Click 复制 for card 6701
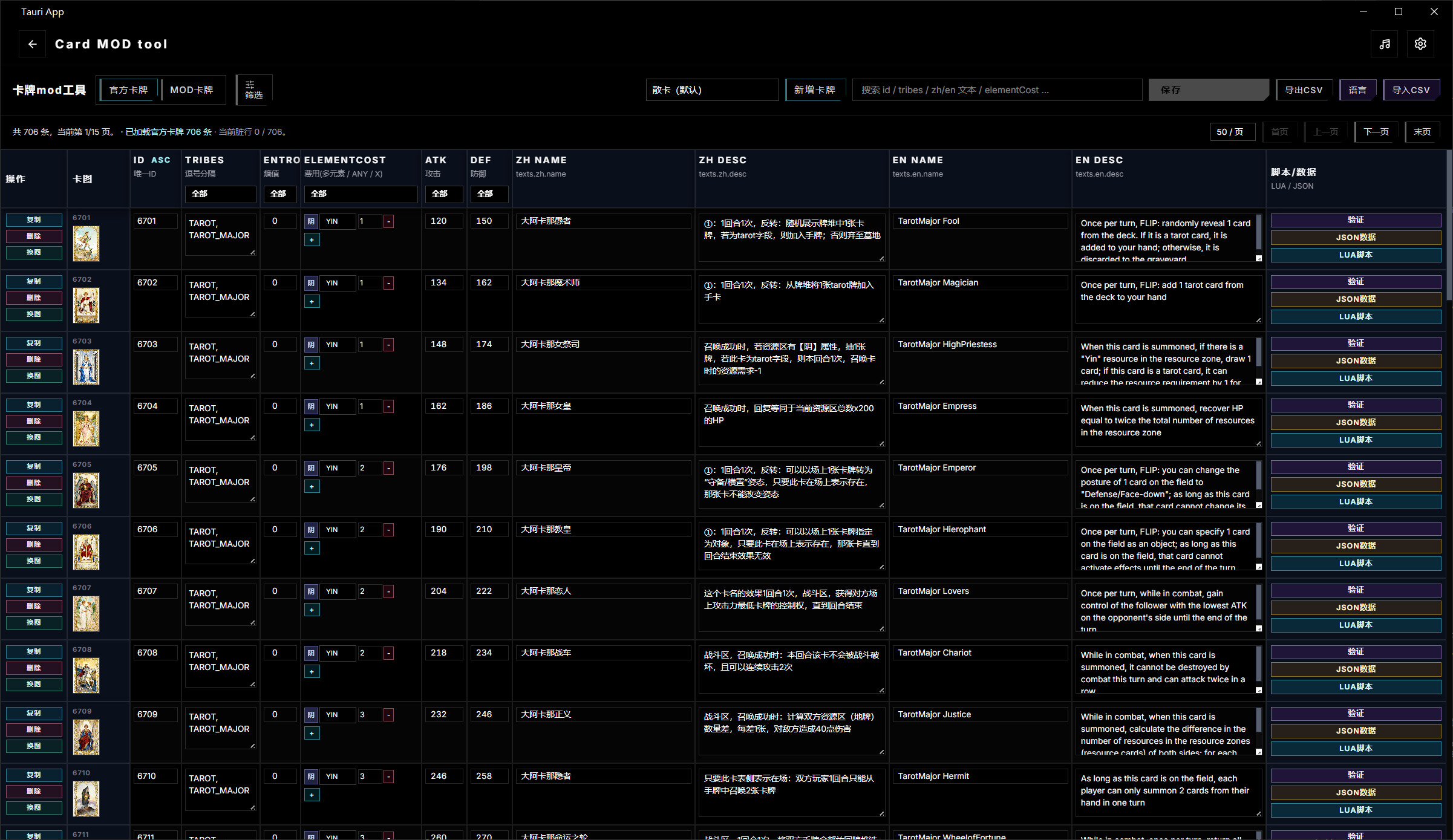 click(x=34, y=220)
